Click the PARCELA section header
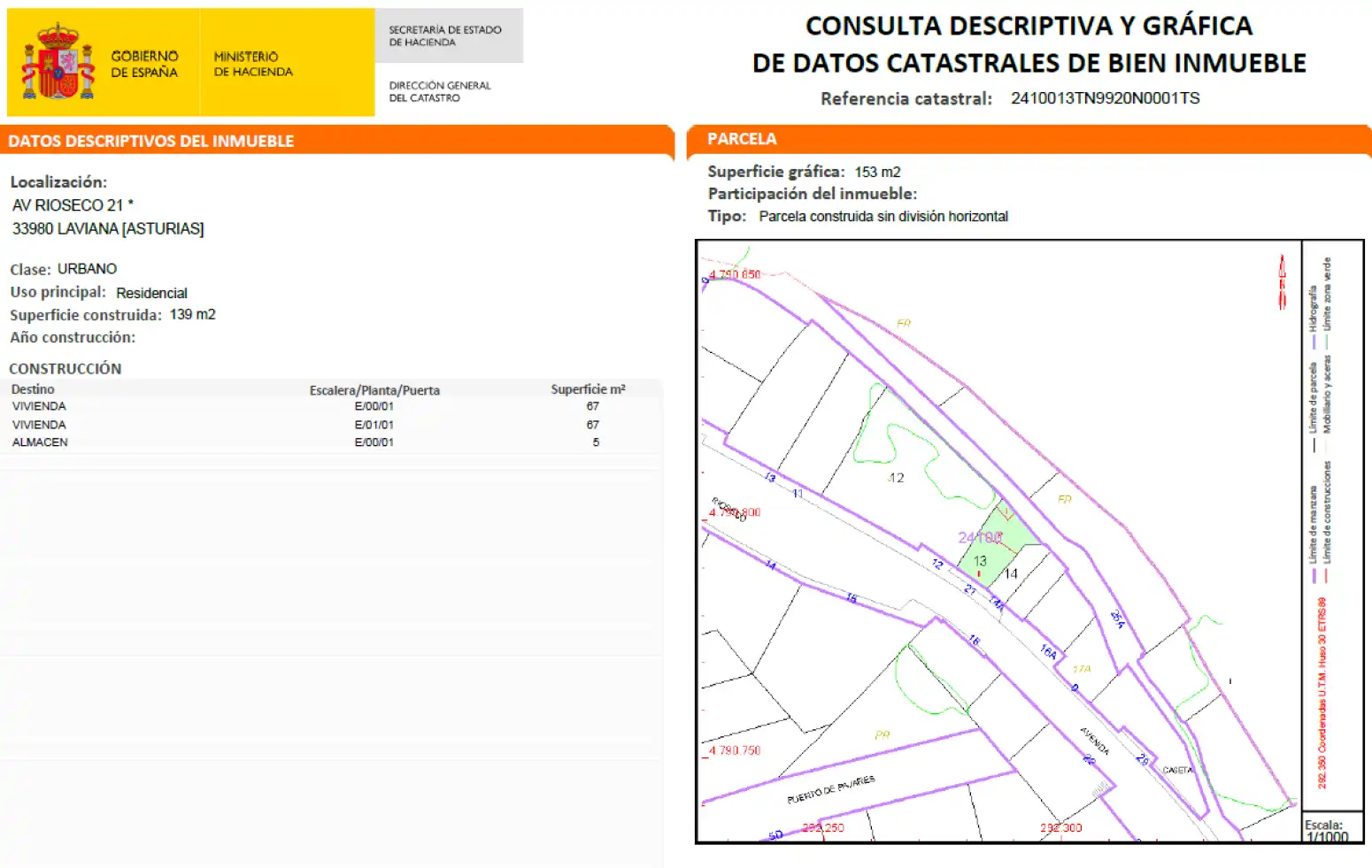1372x868 pixels. tap(742, 139)
